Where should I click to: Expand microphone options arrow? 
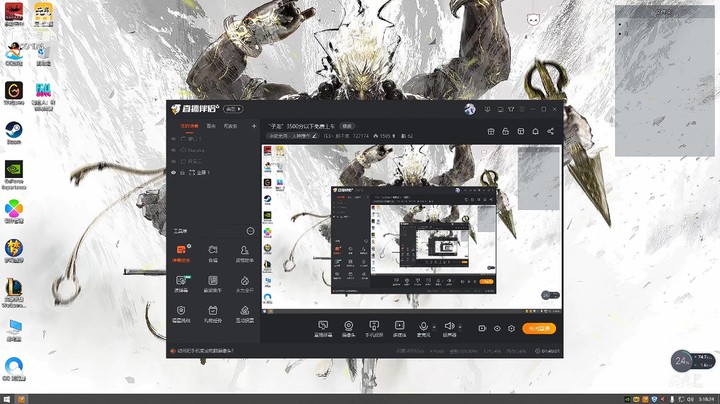click(434, 327)
